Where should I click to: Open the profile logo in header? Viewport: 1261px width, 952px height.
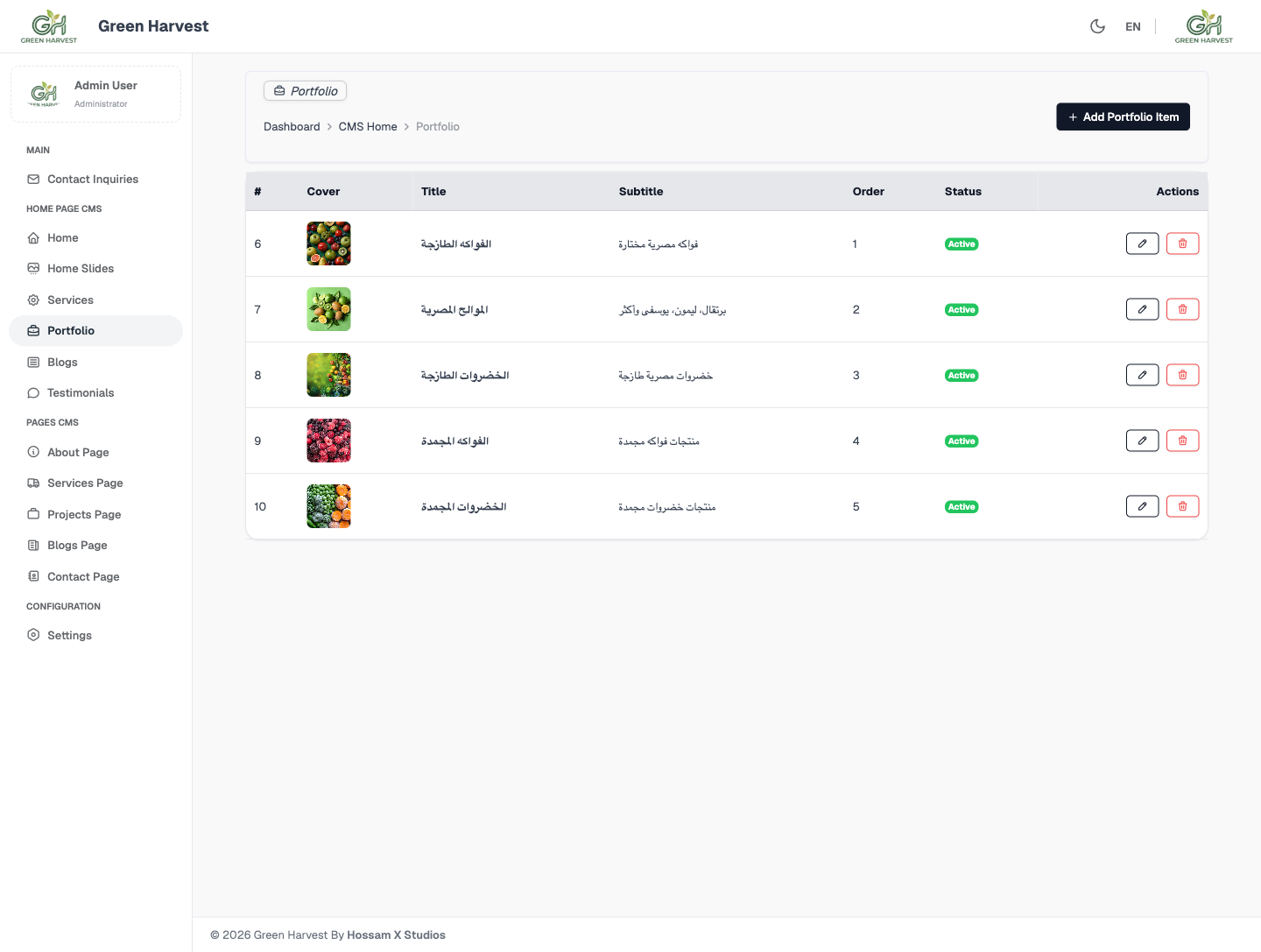pyautogui.click(x=1204, y=26)
